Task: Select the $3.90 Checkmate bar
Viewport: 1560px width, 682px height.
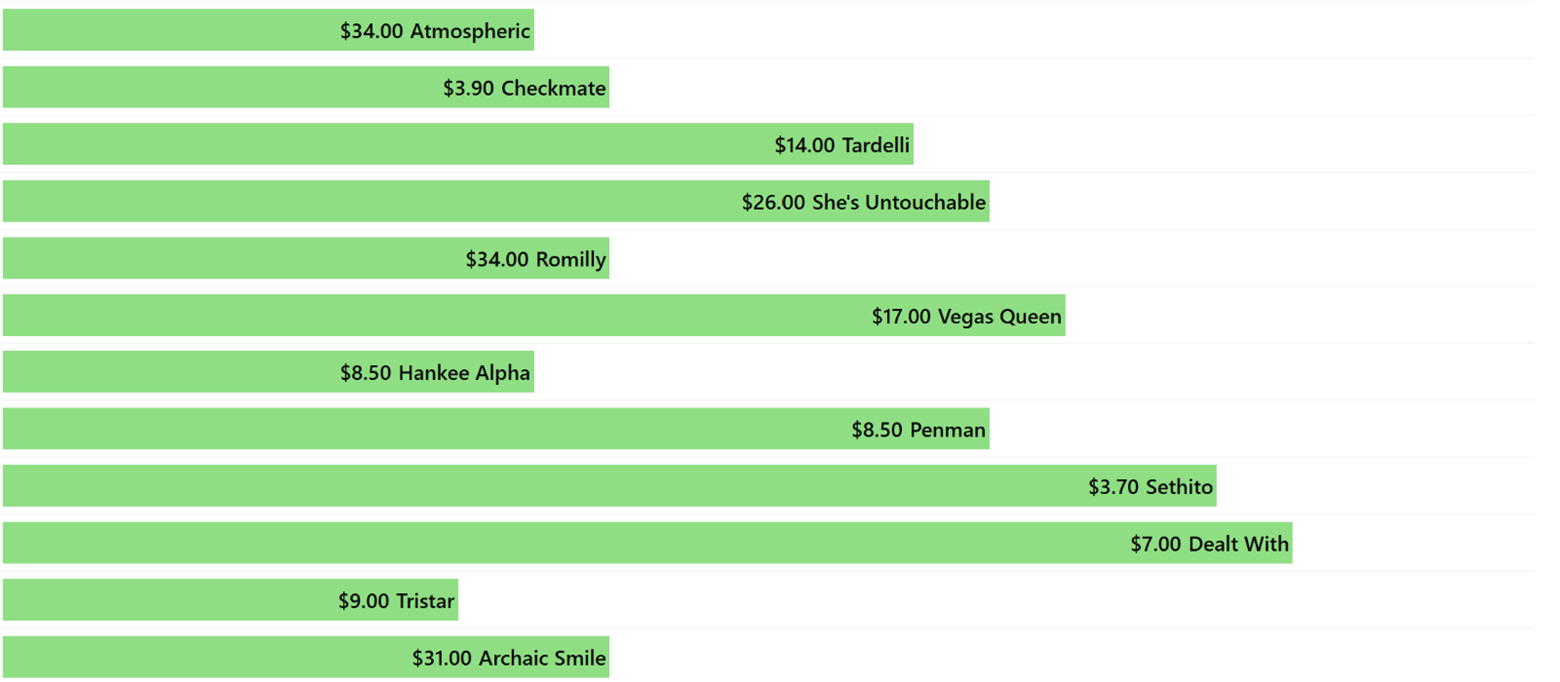Action: tap(306, 87)
